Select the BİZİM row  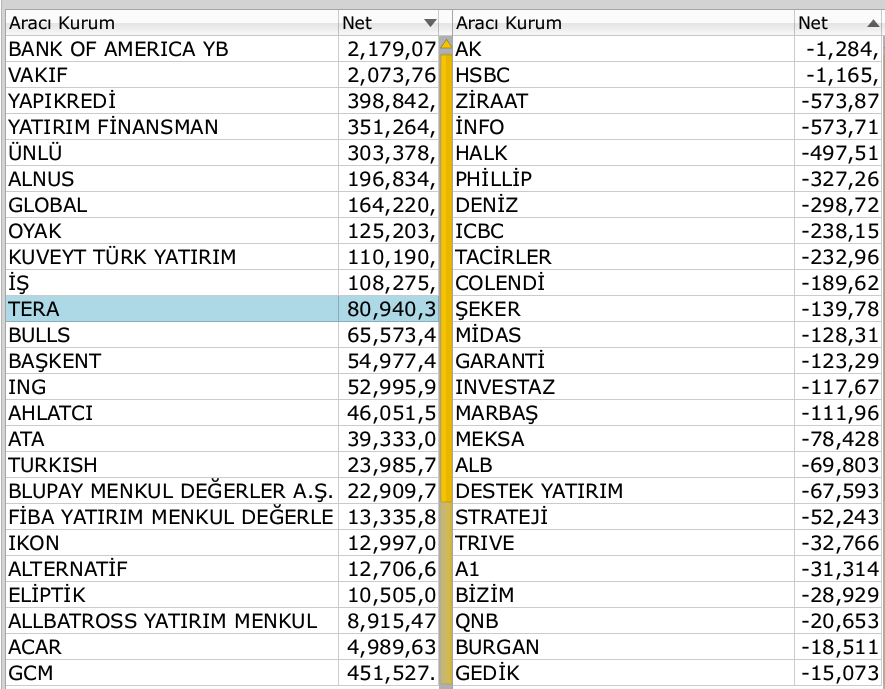pos(668,595)
